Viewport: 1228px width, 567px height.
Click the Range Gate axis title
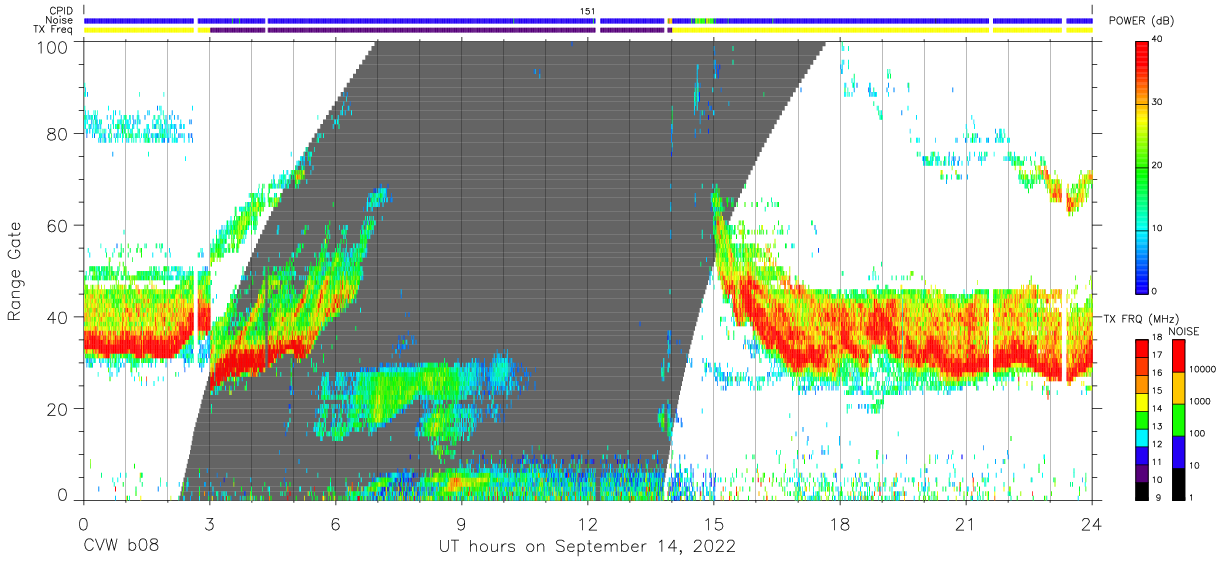[16, 272]
